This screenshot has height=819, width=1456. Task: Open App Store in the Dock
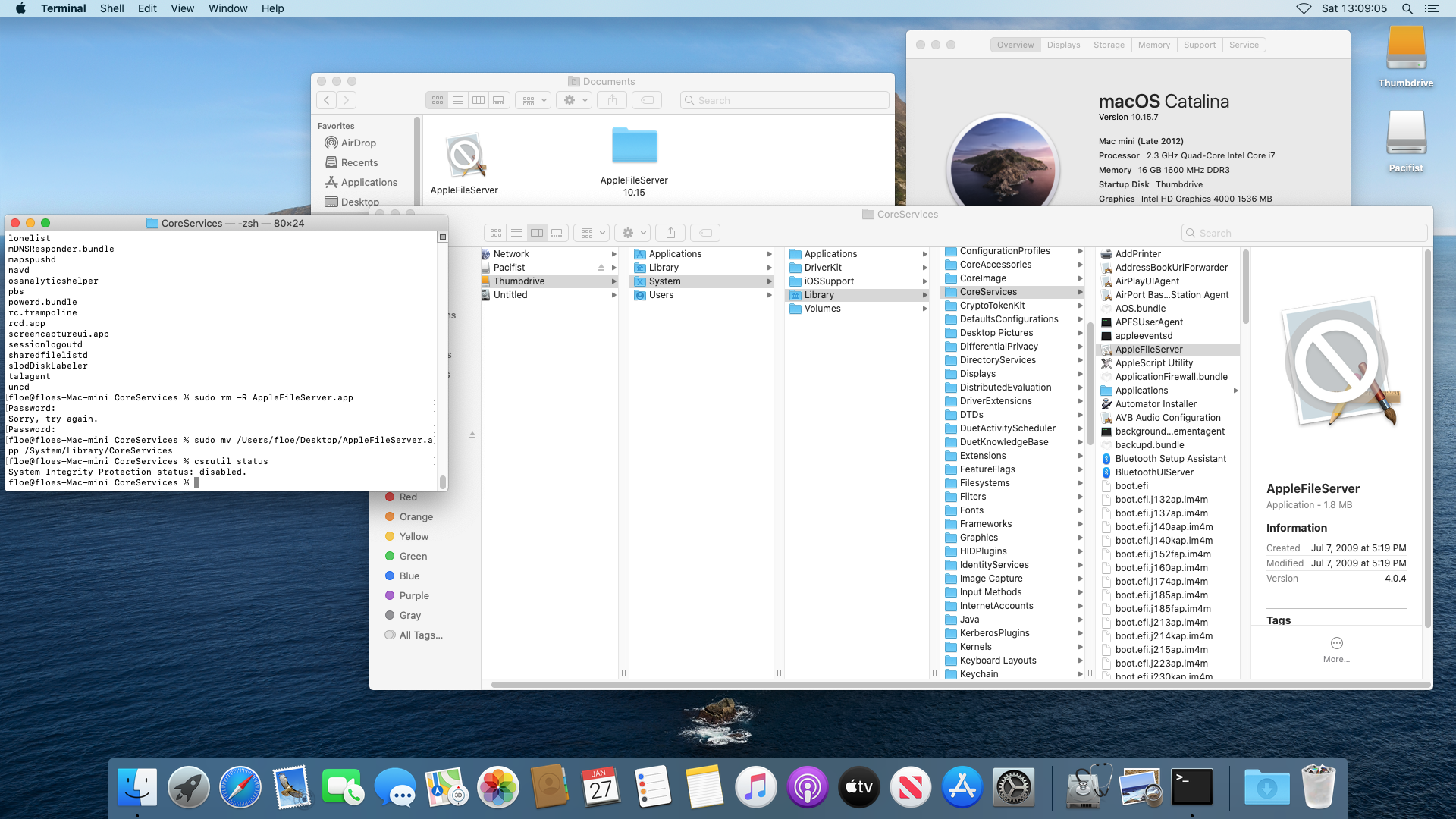962,786
